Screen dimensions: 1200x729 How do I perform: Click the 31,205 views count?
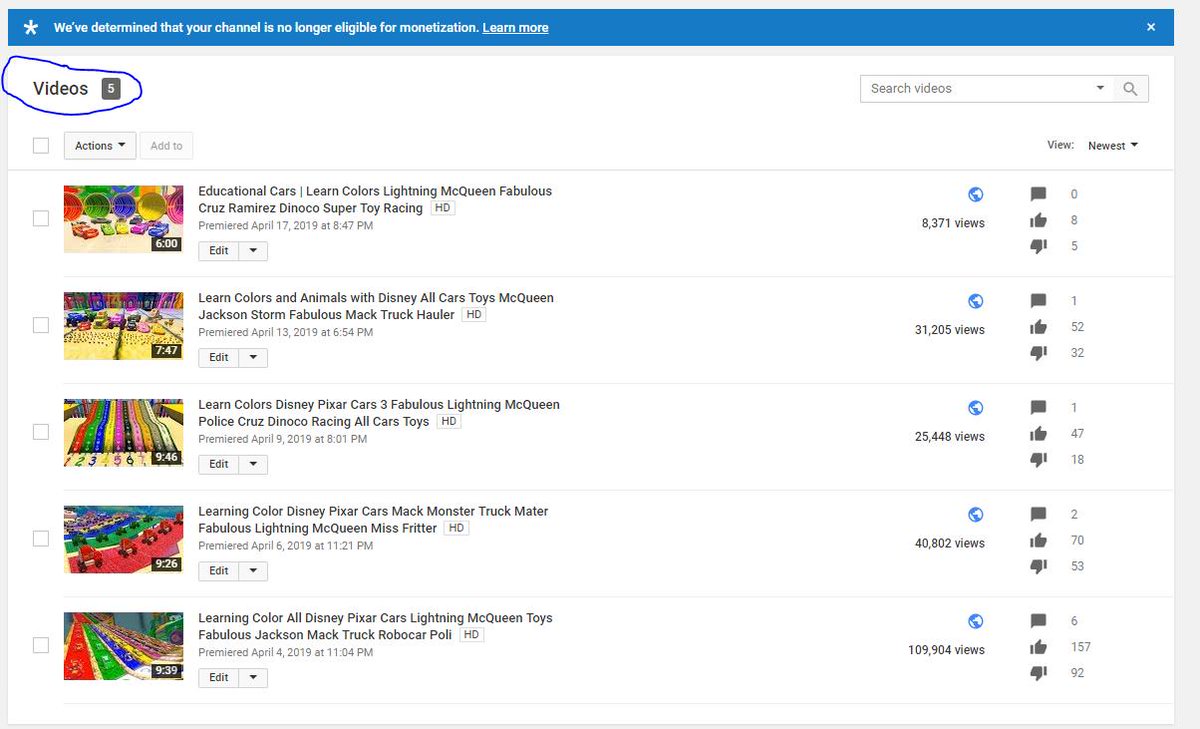tap(950, 330)
